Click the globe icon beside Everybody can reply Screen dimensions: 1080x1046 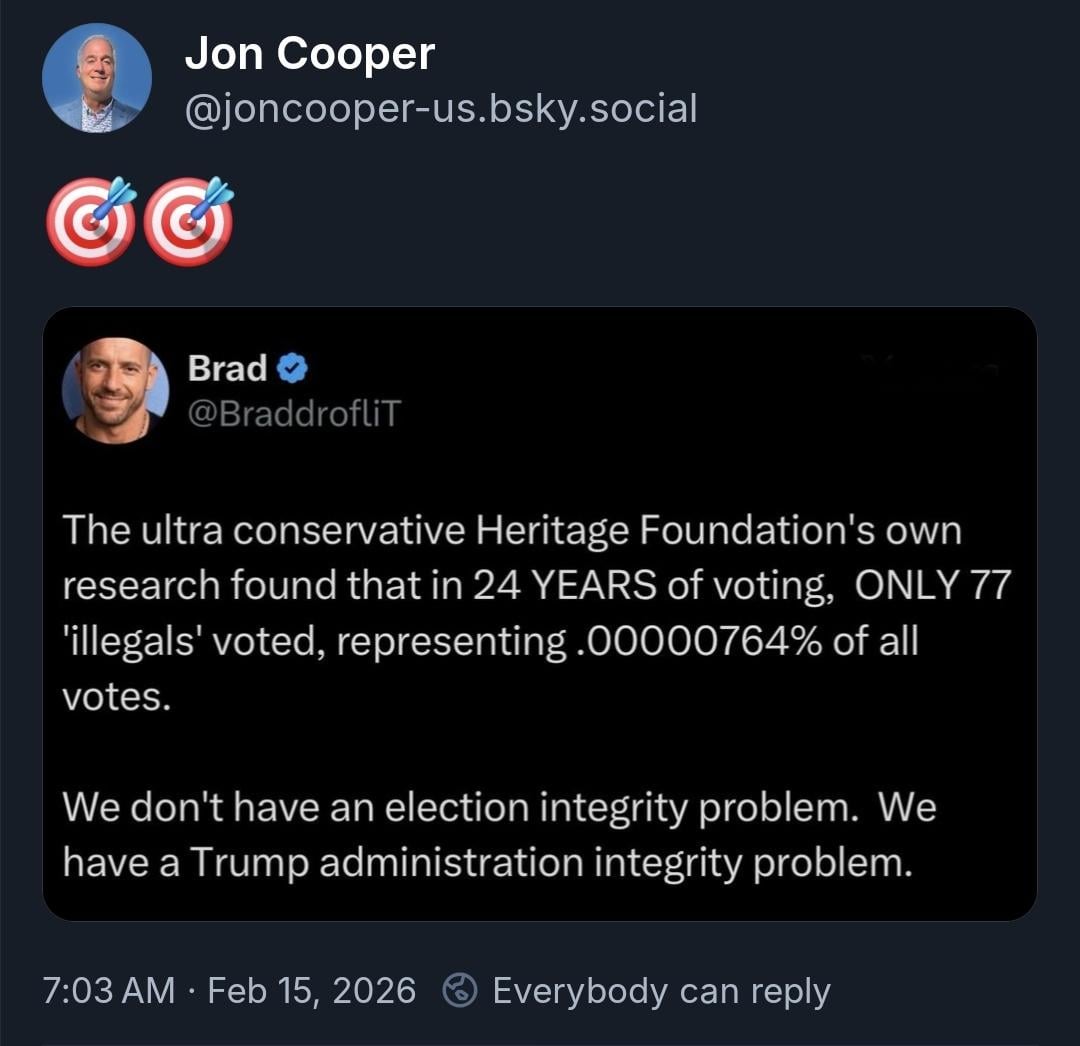[460, 991]
